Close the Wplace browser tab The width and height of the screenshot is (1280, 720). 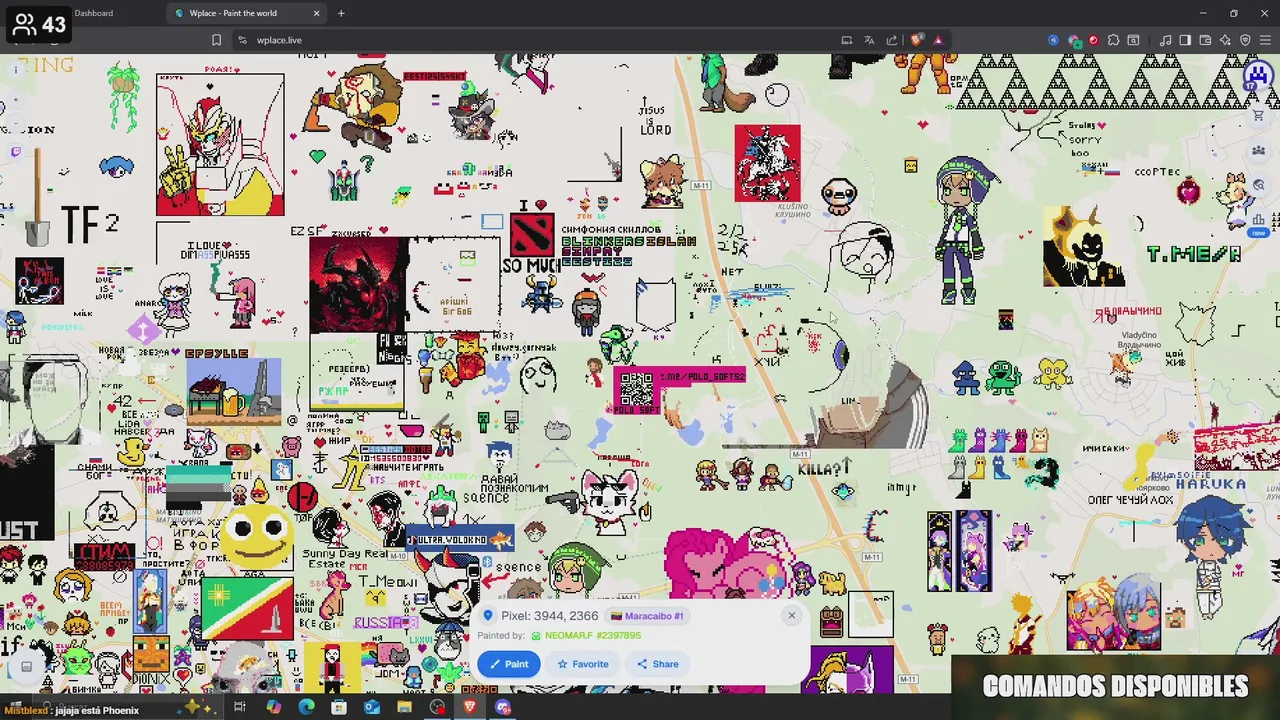(317, 13)
